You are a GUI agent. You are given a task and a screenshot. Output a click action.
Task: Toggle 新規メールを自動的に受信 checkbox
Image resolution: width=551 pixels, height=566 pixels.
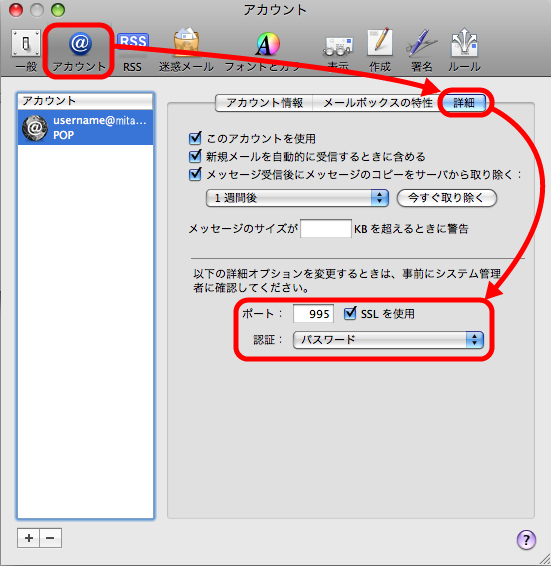(195, 156)
